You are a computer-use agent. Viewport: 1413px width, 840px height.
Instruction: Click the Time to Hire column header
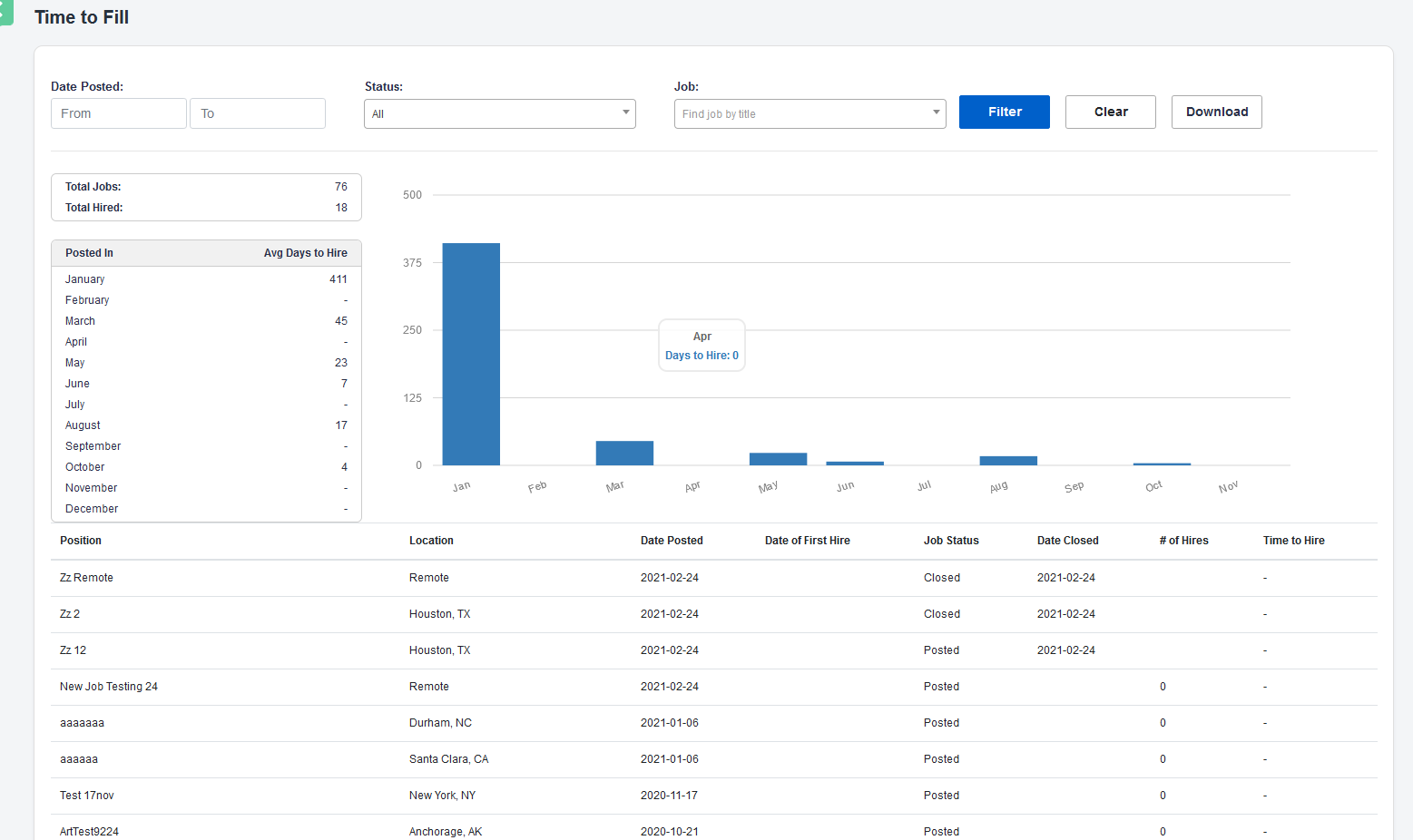[1293, 540]
